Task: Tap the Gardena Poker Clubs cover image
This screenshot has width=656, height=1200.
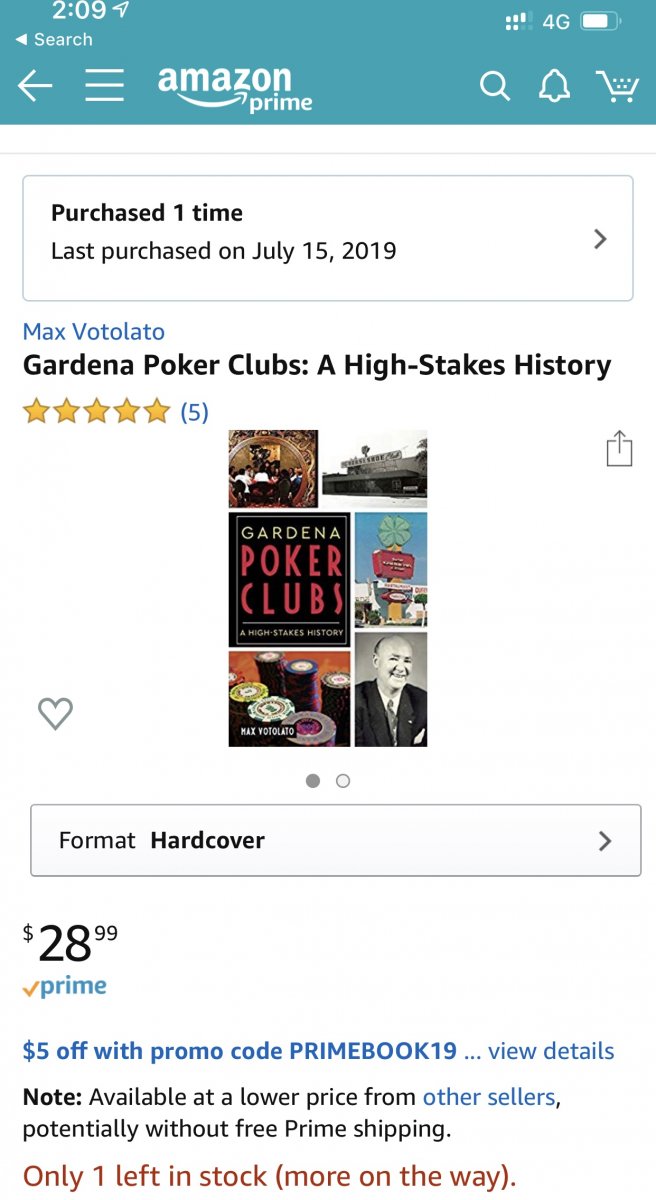Action: [328, 588]
